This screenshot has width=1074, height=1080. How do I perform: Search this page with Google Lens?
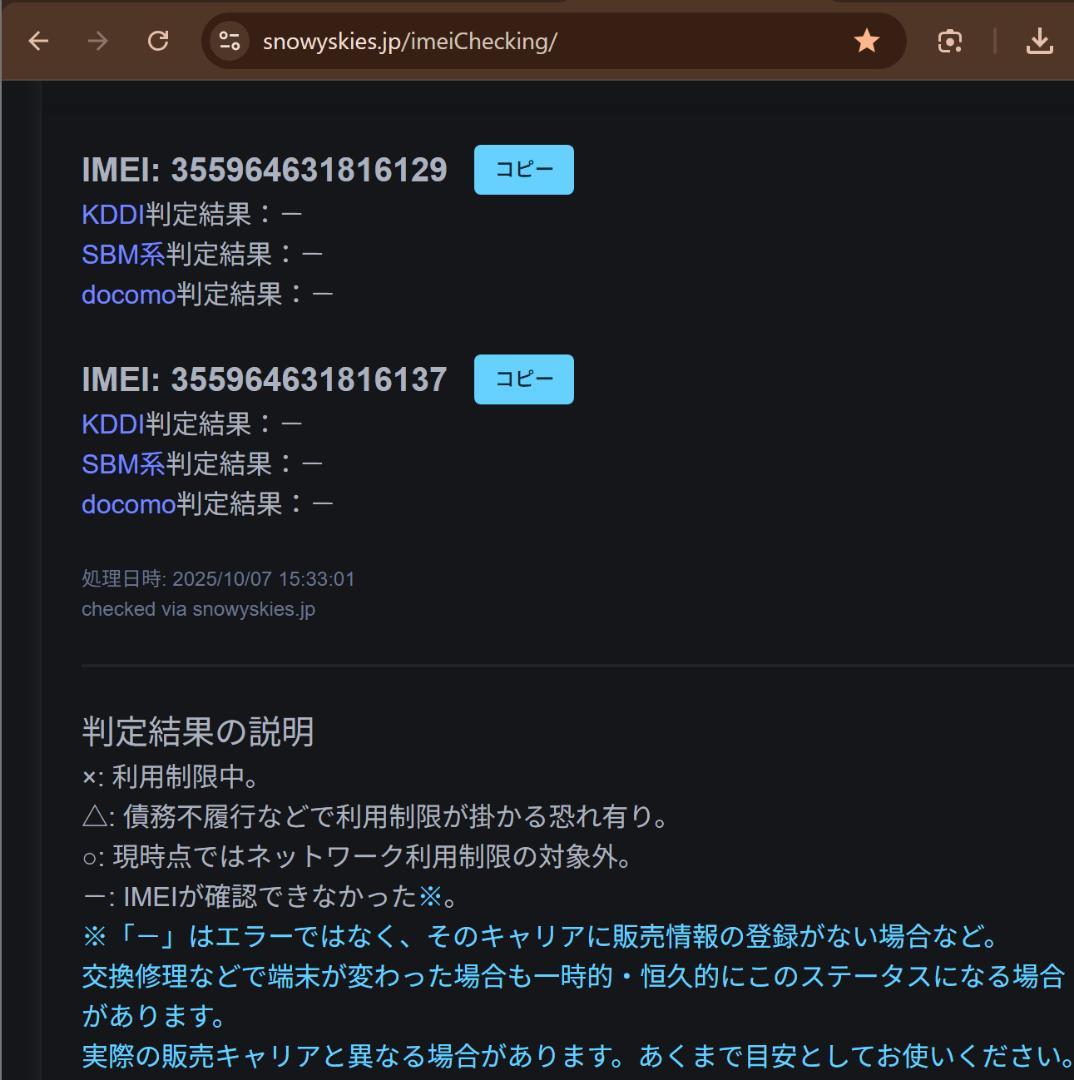pos(949,41)
